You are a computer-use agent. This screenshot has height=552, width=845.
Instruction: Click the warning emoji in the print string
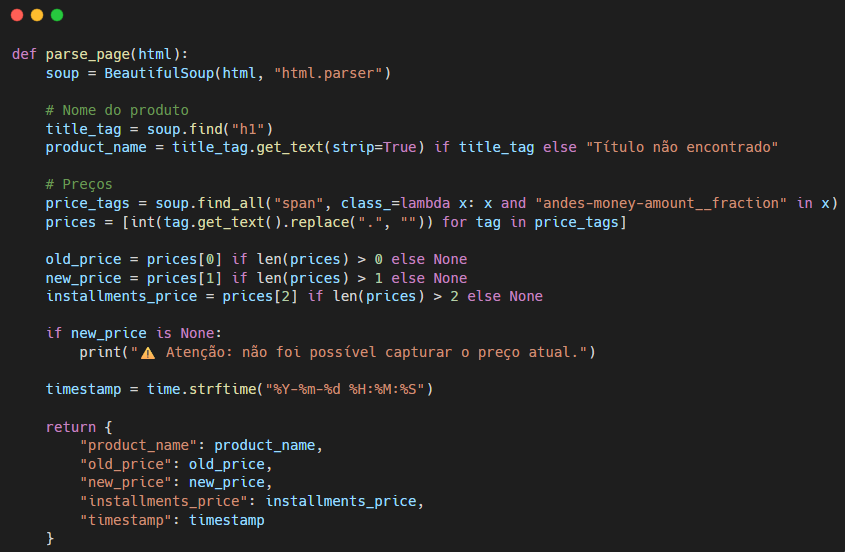148,352
